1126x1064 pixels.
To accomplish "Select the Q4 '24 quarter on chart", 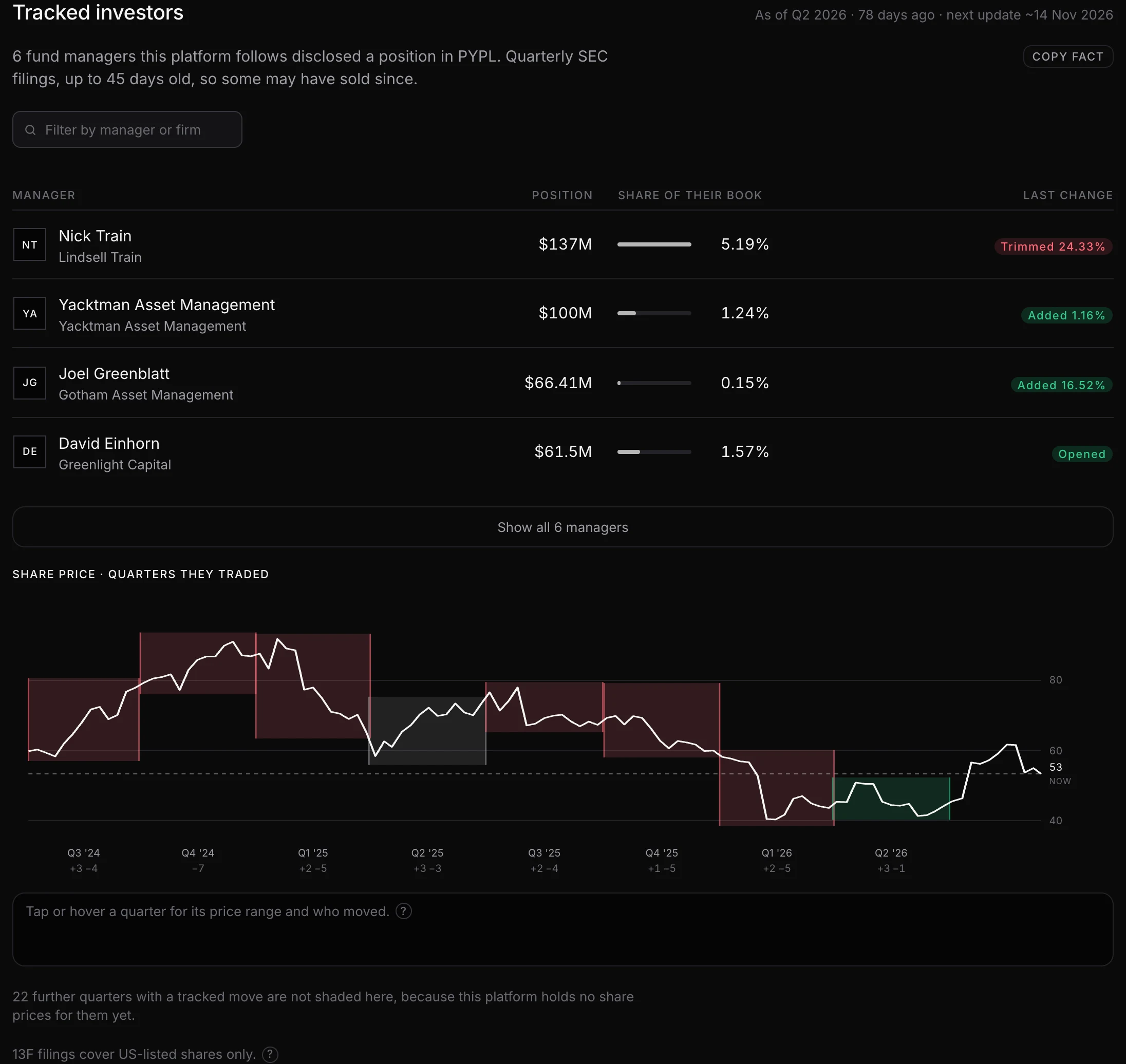I will click(x=198, y=663).
